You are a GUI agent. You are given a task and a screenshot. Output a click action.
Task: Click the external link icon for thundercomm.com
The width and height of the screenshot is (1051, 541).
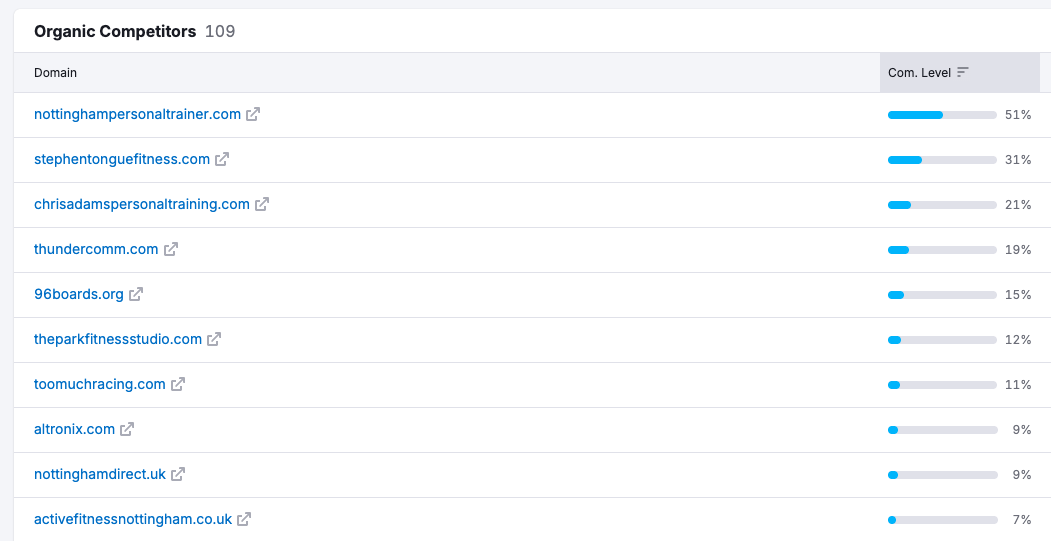click(171, 250)
